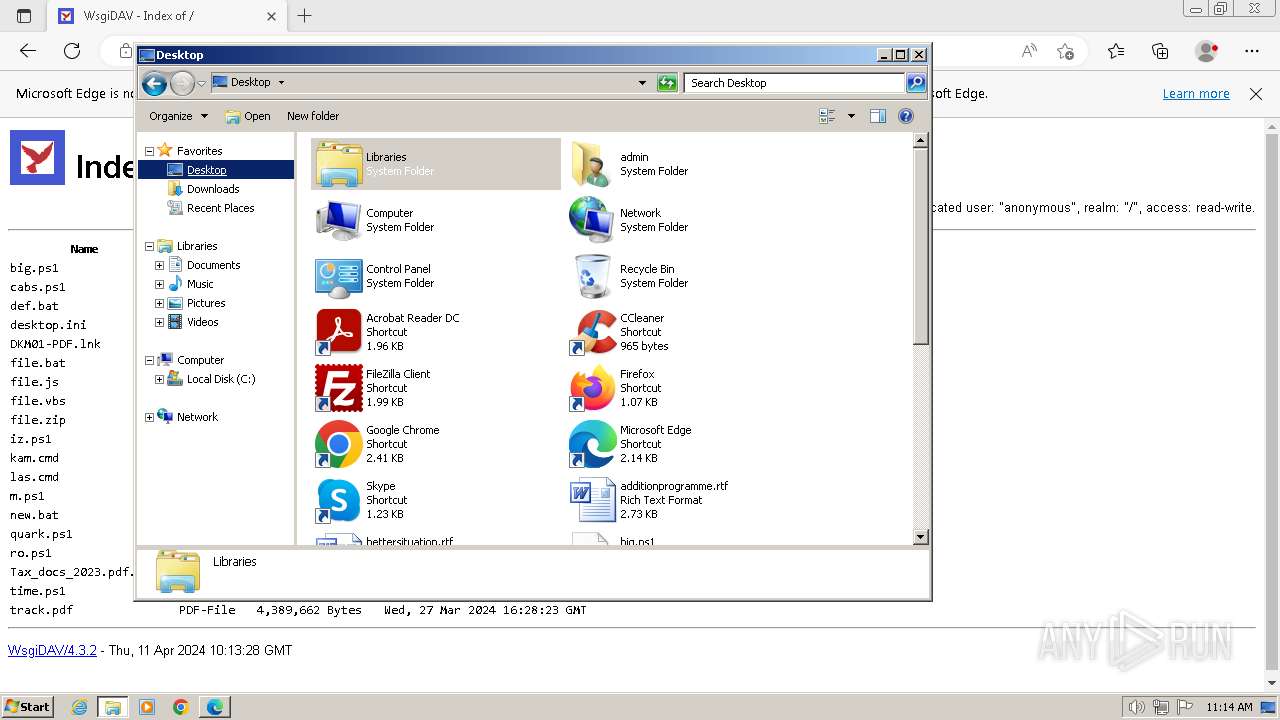Click the New folder button

pyautogui.click(x=313, y=116)
